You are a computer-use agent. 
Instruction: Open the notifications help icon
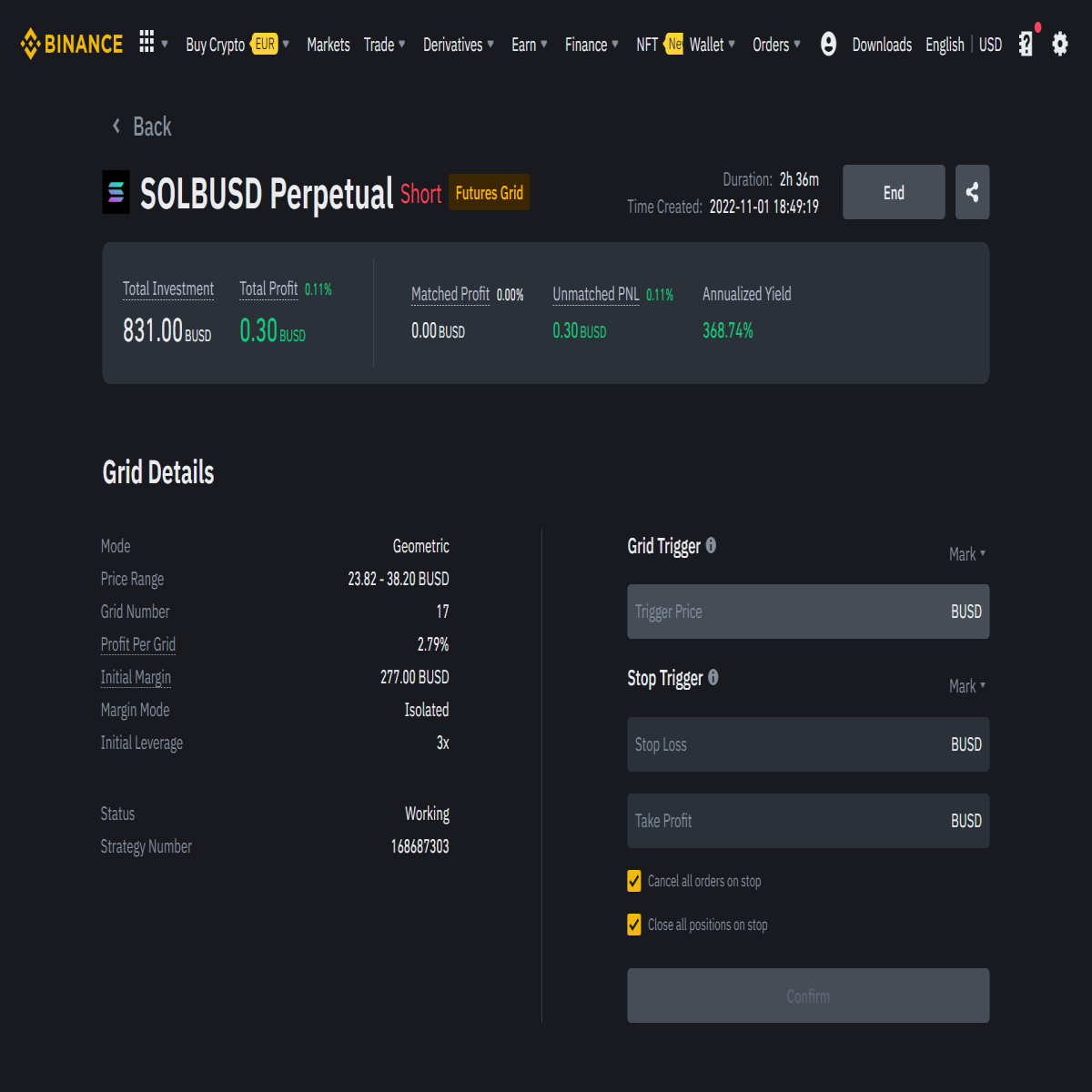[1026, 44]
